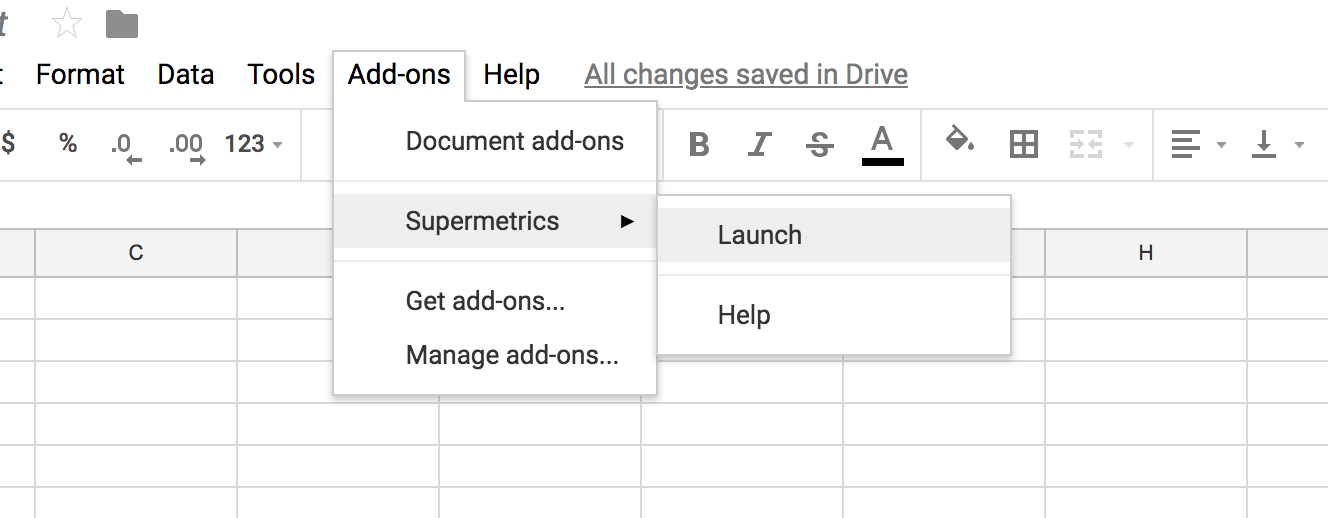Image resolution: width=1328 pixels, height=518 pixels.
Task: Select column H header
Action: [x=1146, y=253]
